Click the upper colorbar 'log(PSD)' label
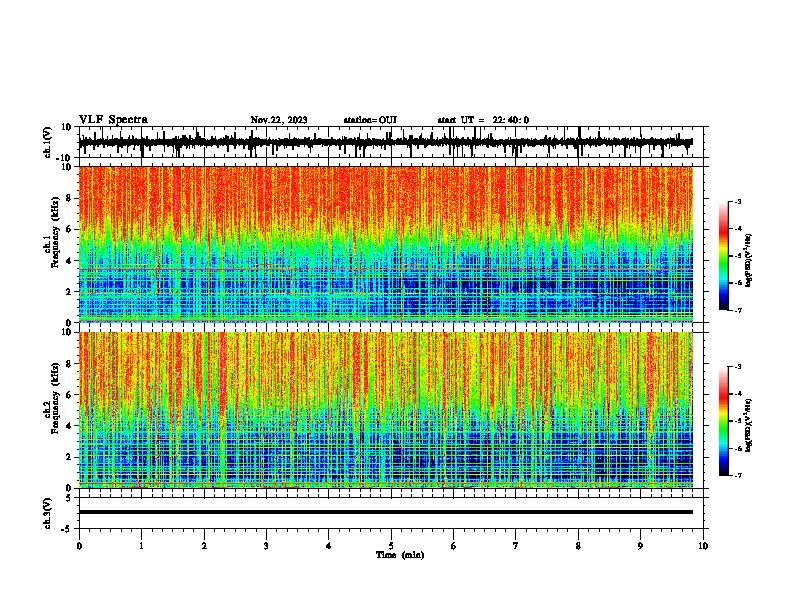Screen dimensions: 792x612 (x=749, y=260)
